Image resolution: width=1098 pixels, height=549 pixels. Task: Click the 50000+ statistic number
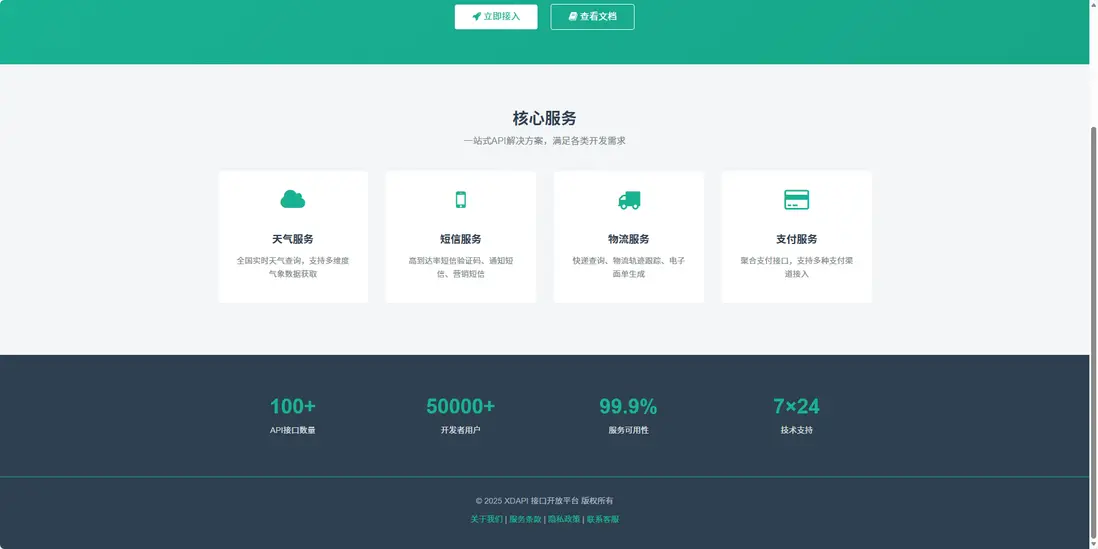461,406
